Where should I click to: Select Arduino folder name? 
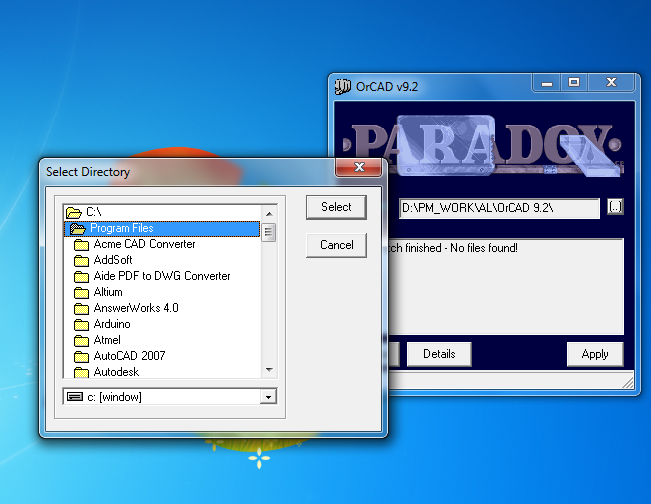point(112,324)
